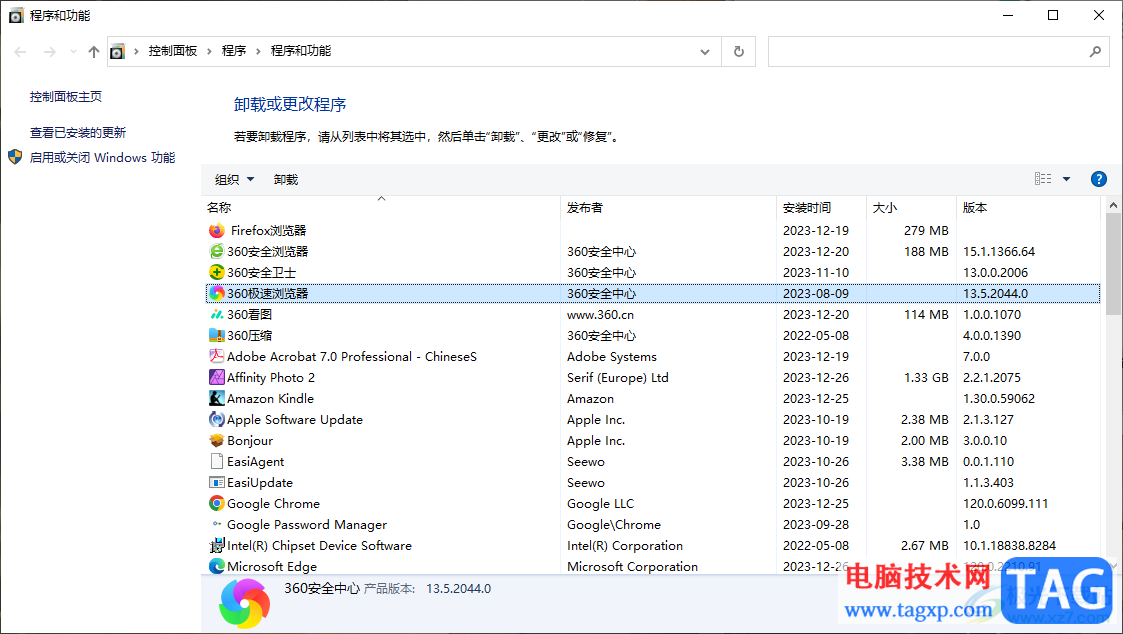Click the change view layout icon

point(1043,179)
